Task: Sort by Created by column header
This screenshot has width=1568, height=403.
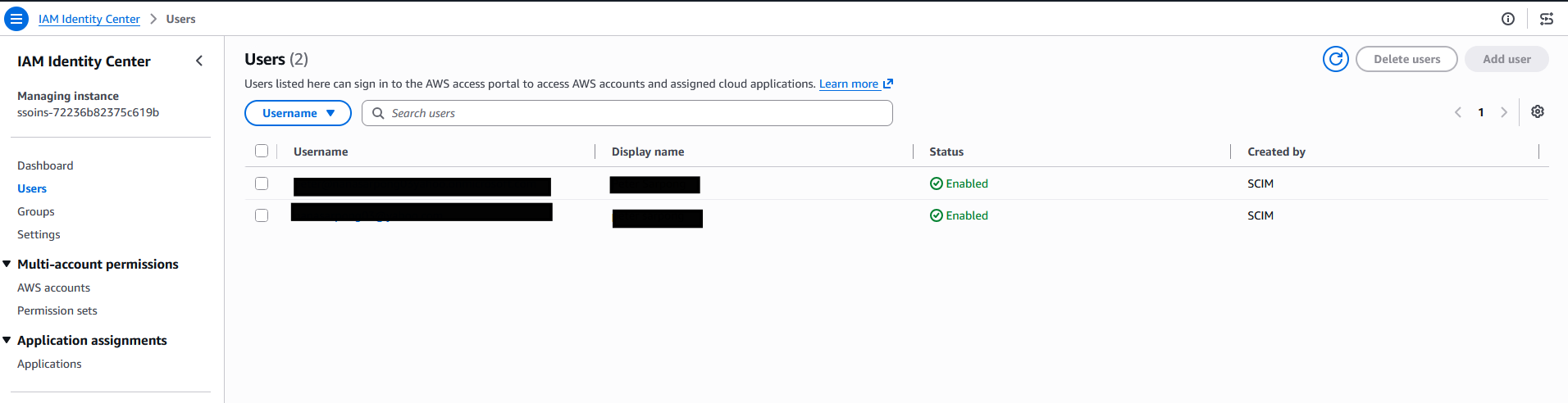Action: point(1276,152)
